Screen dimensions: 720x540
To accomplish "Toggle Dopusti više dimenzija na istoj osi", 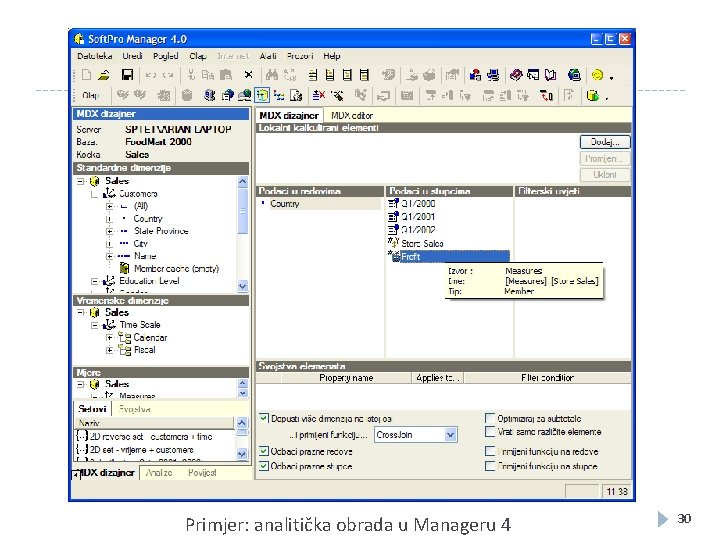I will (x=264, y=418).
